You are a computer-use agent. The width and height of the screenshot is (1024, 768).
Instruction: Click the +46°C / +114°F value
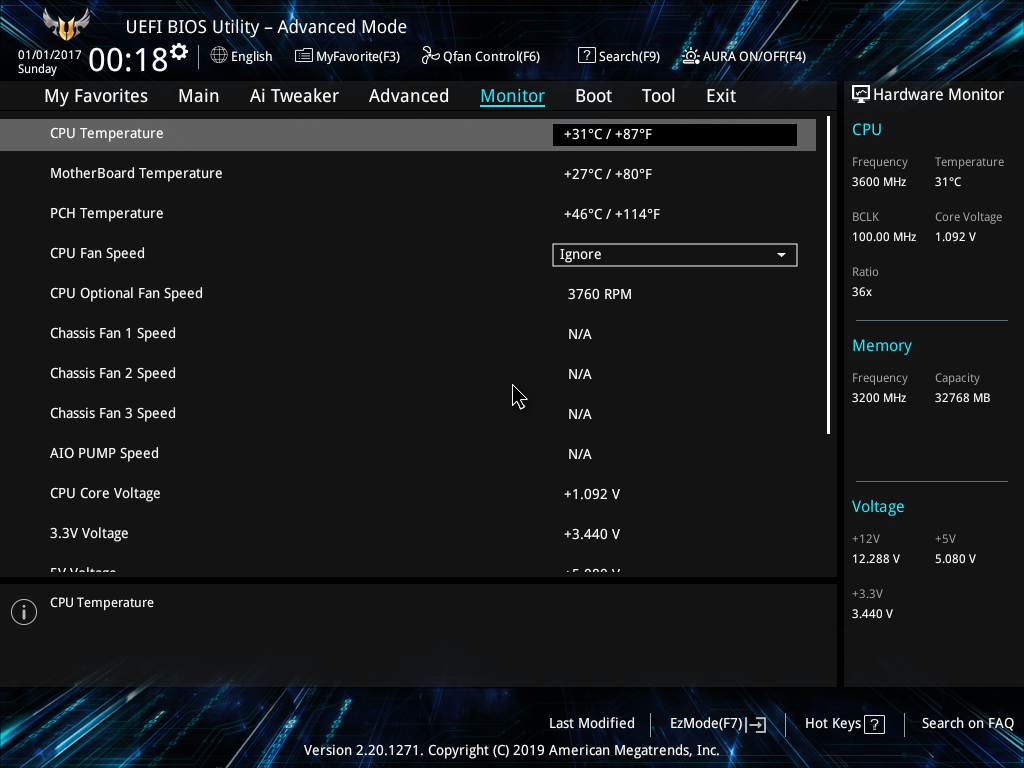[x=612, y=214]
